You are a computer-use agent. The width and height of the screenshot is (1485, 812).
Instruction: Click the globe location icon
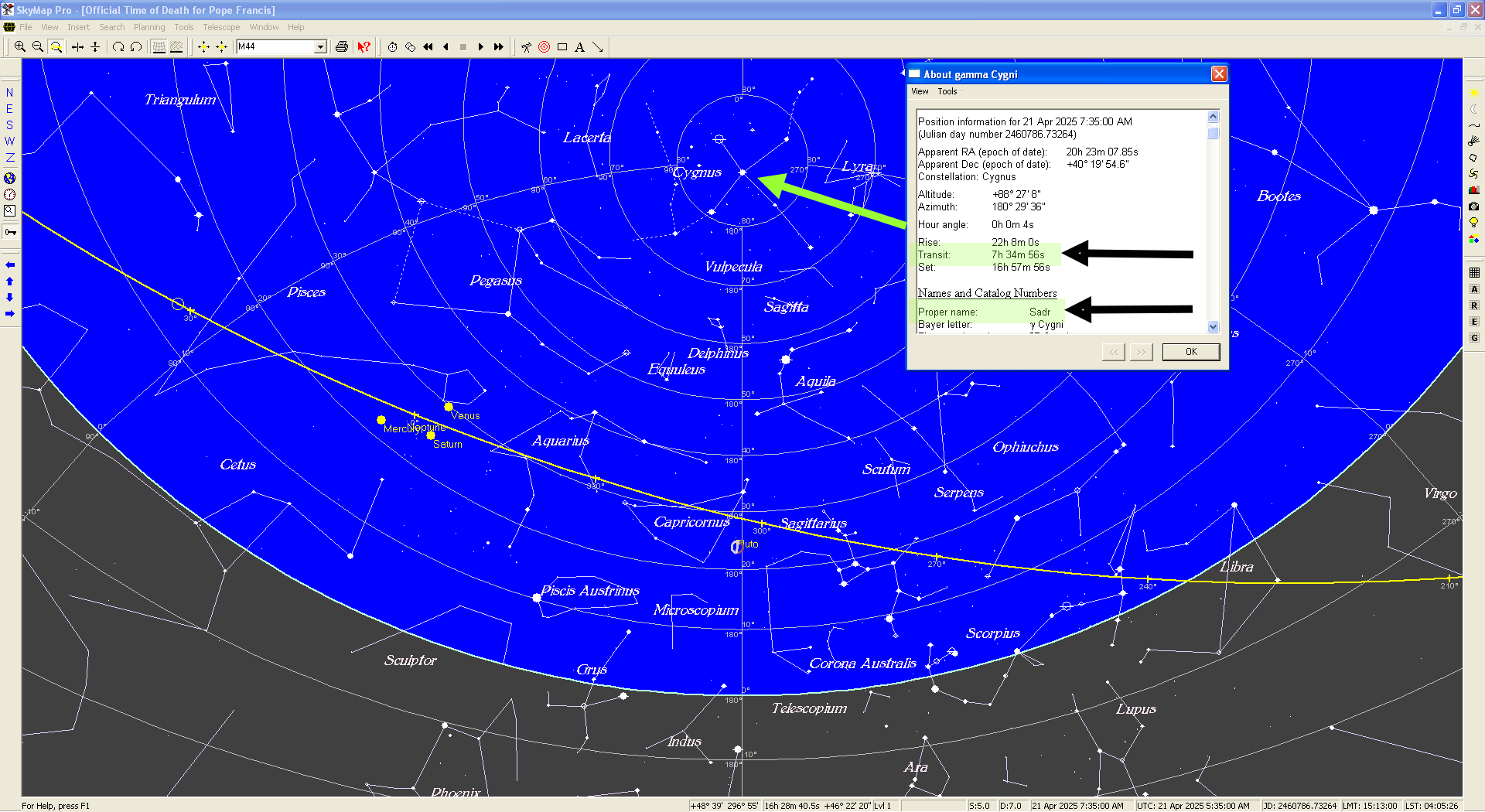[10, 178]
